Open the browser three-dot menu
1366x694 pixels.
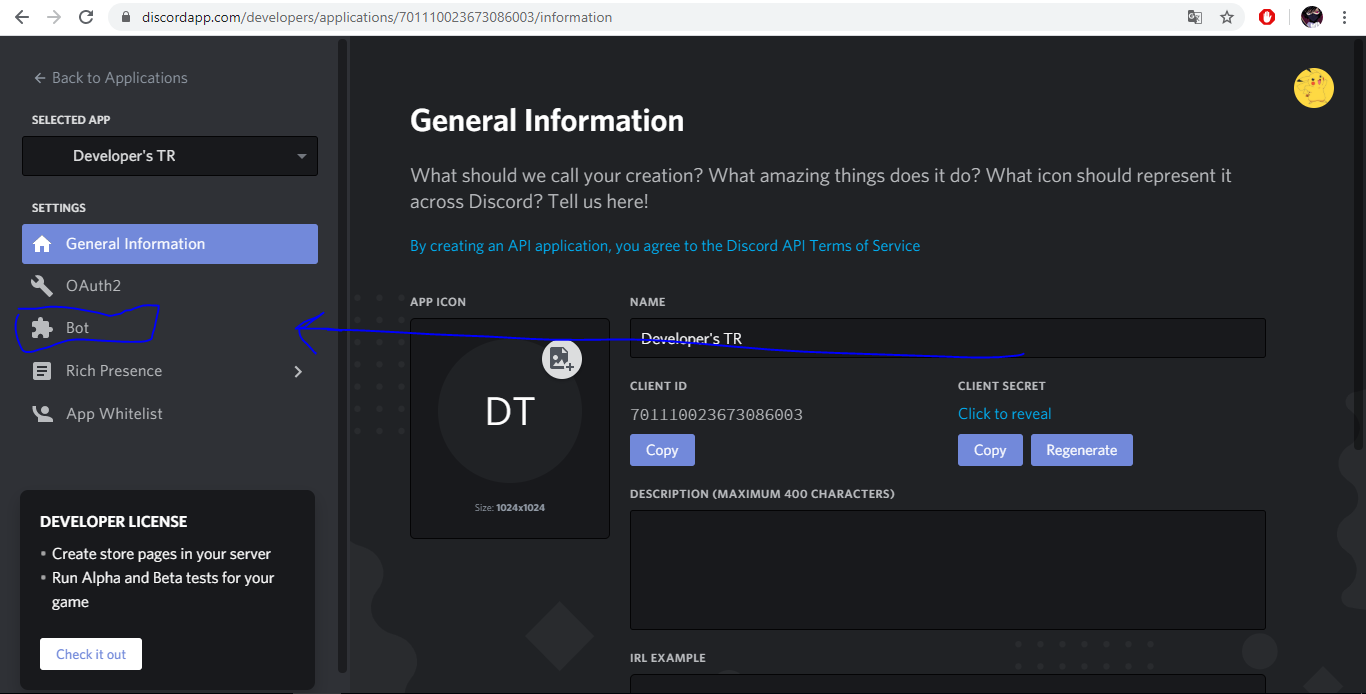(x=1345, y=17)
